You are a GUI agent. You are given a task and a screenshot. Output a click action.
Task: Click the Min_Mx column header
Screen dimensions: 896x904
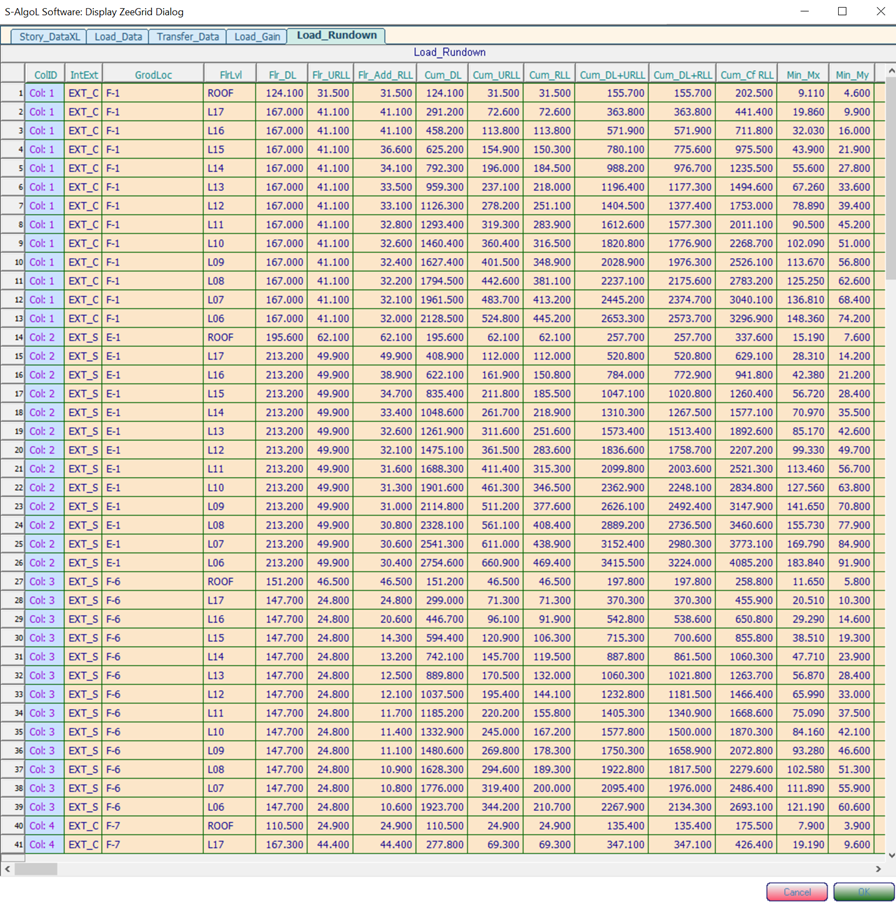(803, 74)
